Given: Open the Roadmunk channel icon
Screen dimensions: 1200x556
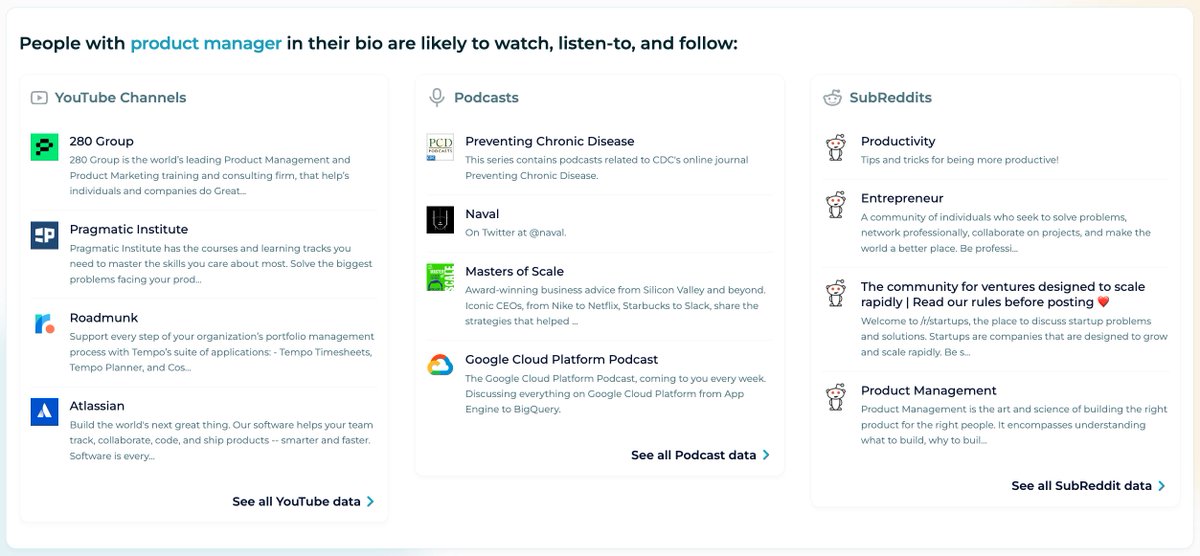Looking at the screenshot, I should [x=45, y=323].
